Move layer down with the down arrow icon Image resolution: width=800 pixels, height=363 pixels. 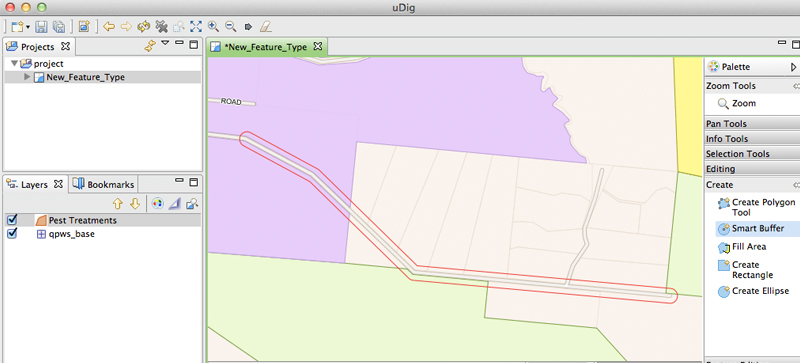pyautogui.click(x=135, y=204)
